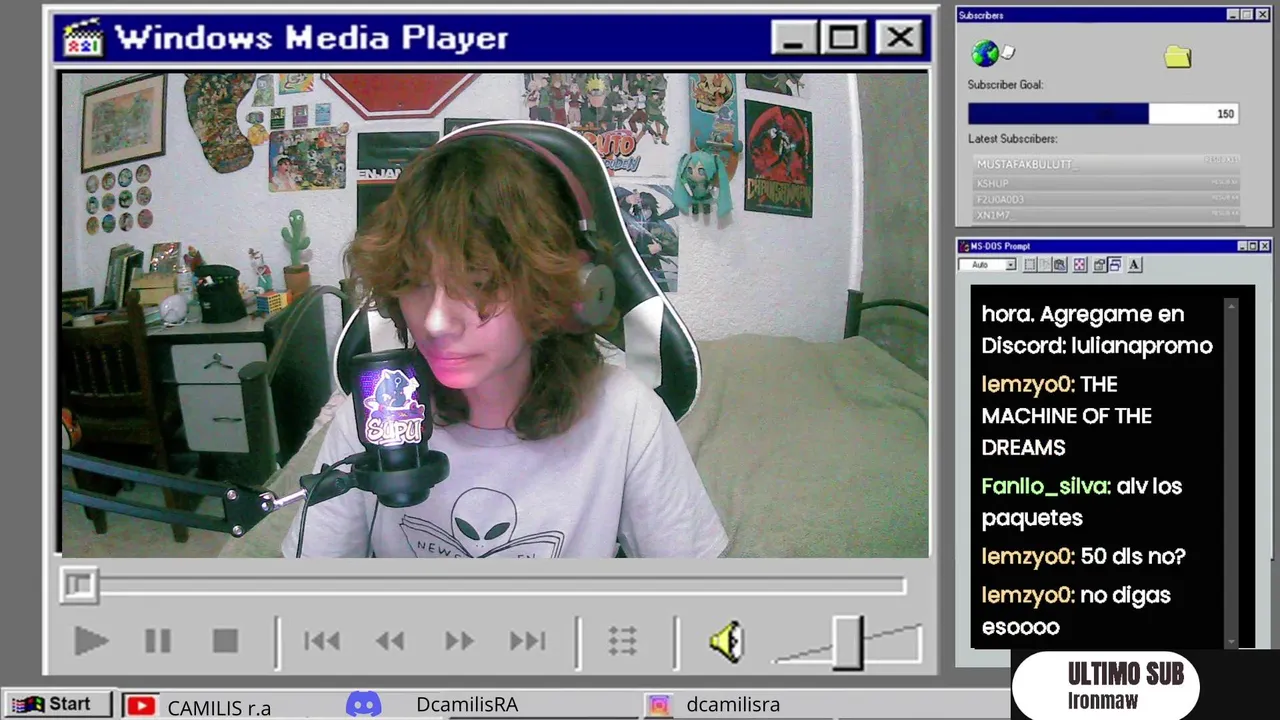1280x720 pixels.
Task: Minimize the Subscribers window
Action: tap(1233, 14)
